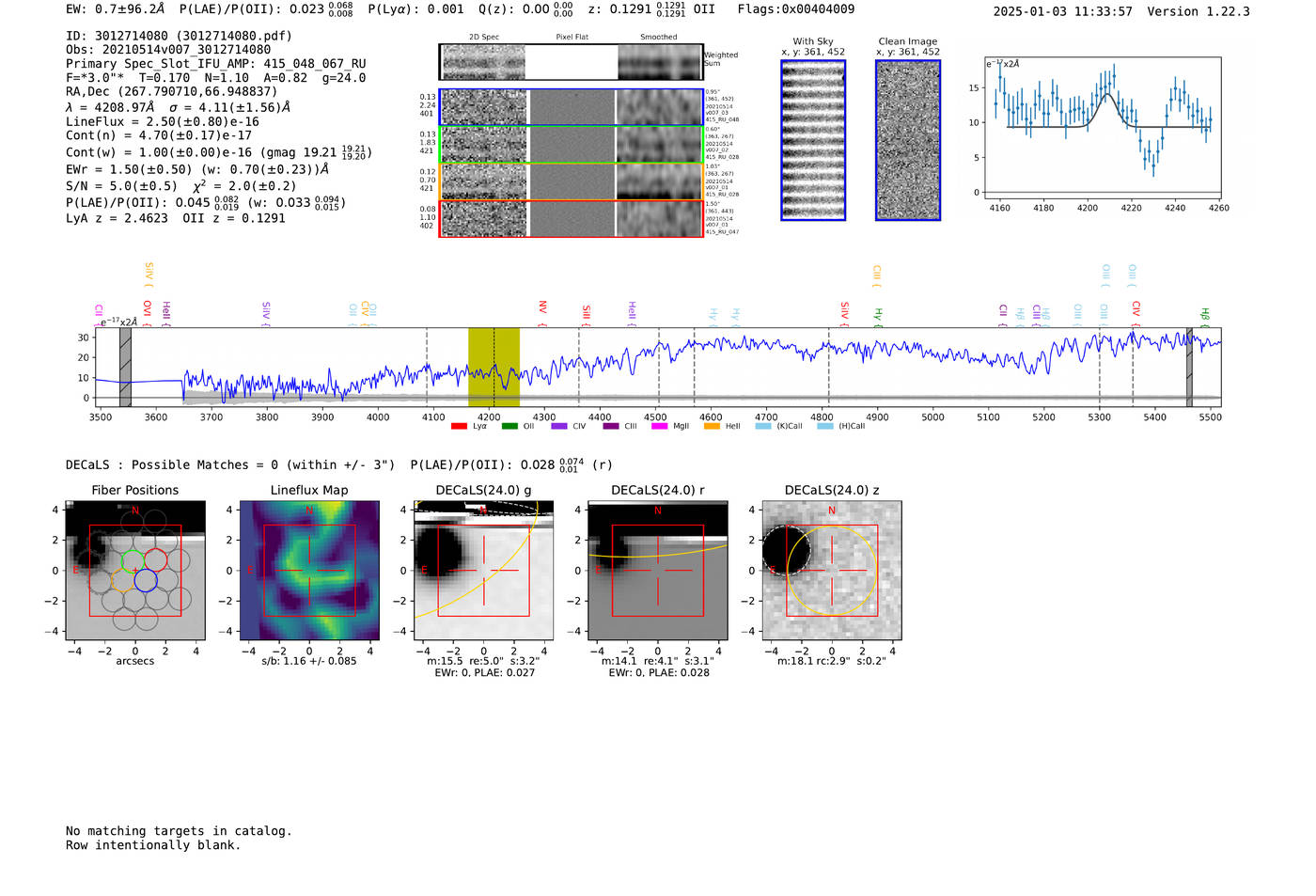Click the Gaussian line-fit plot
The width and height of the screenshot is (1316, 896).
(x=1102, y=128)
